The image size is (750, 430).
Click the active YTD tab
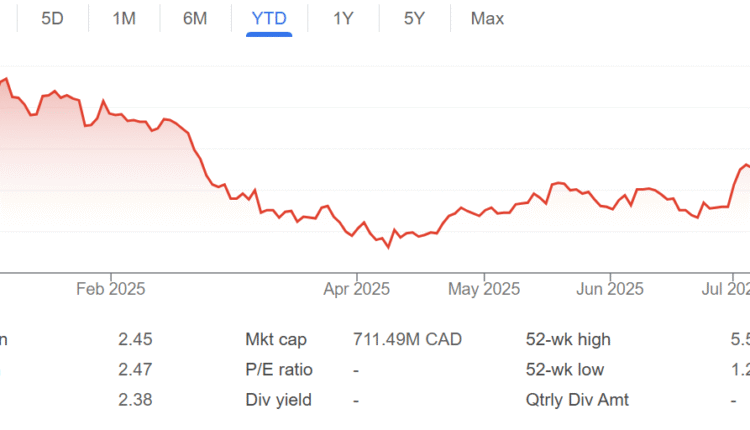click(269, 18)
